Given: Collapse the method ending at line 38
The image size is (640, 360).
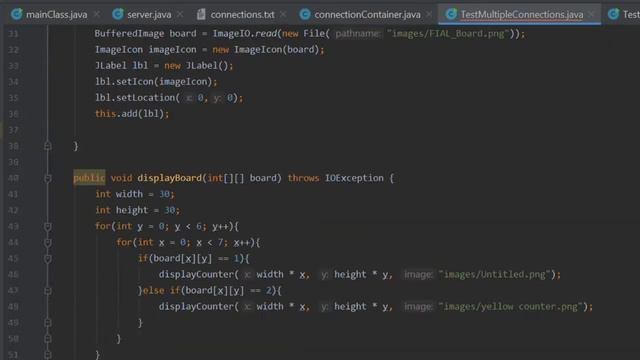Looking at the screenshot, I should point(48,146).
